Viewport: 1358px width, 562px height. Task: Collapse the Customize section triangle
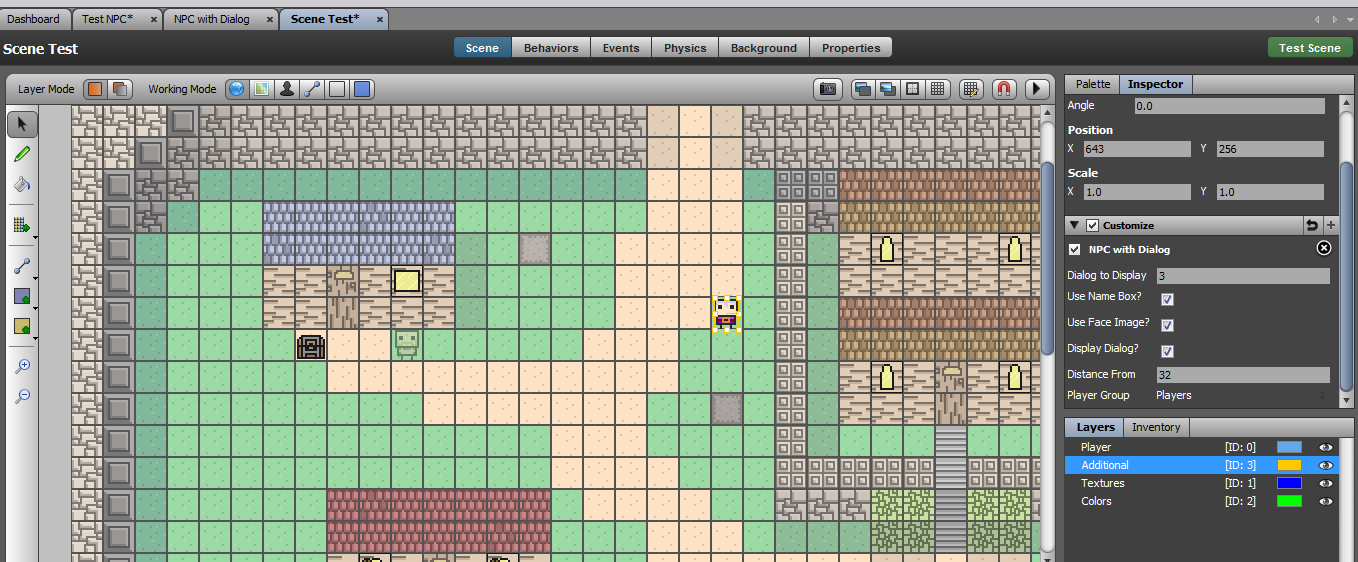pos(1075,225)
